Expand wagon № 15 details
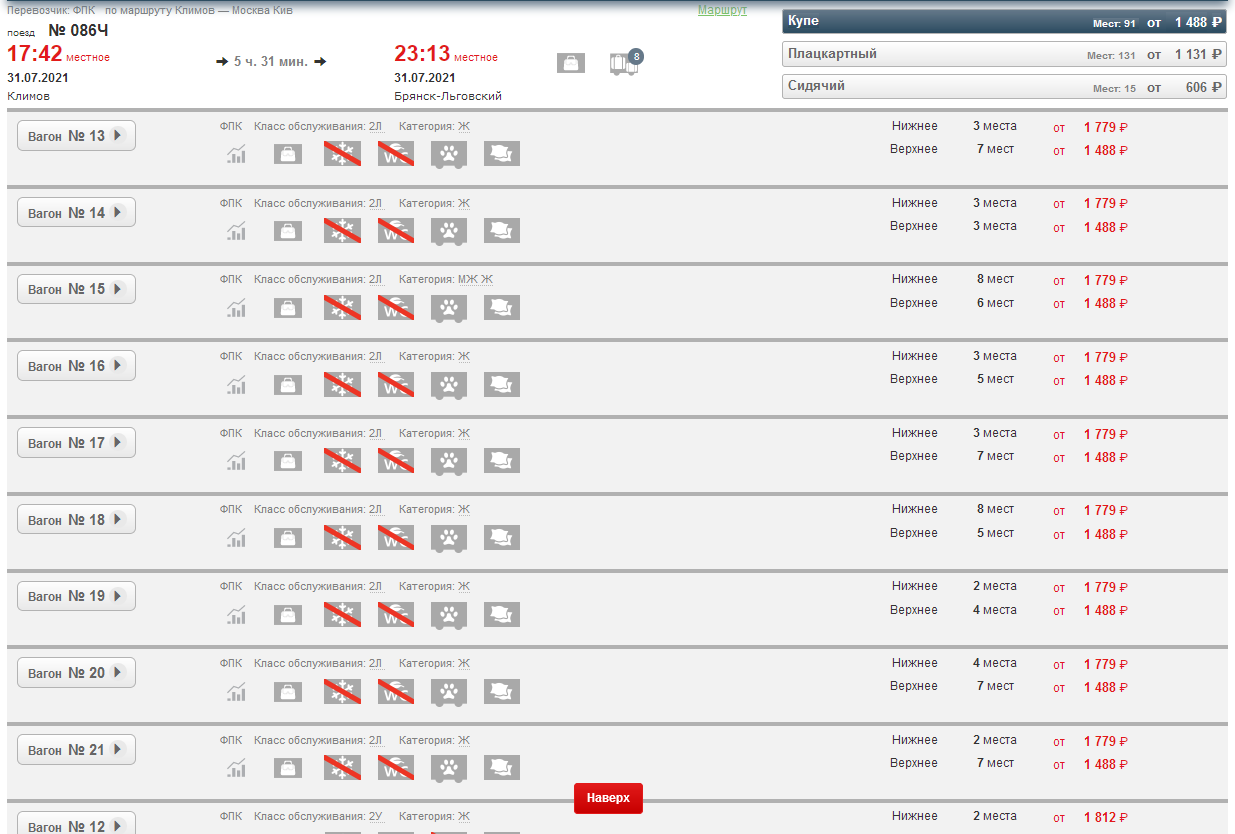 [76, 289]
